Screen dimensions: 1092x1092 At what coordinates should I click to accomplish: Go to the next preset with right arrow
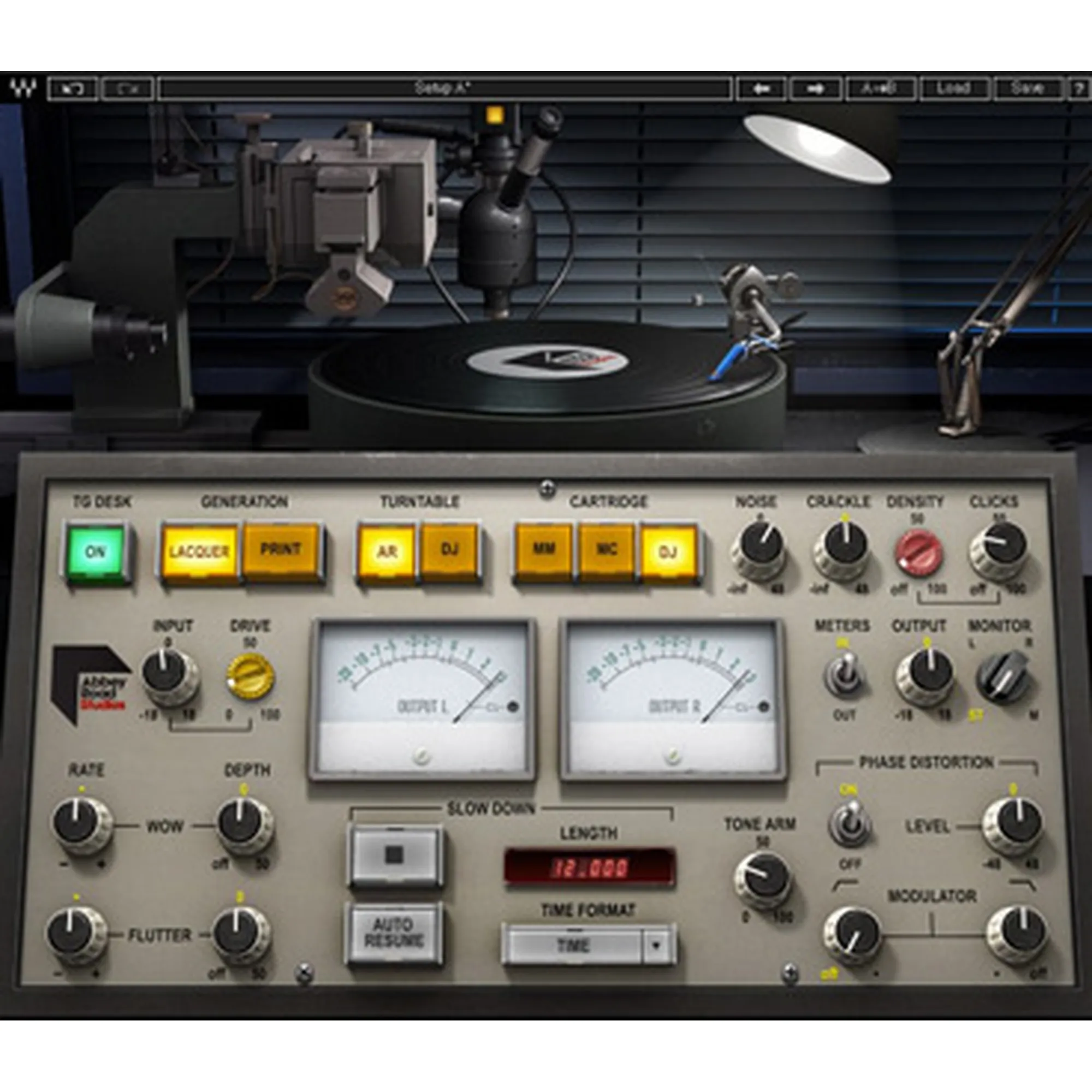pyautogui.click(x=816, y=89)
